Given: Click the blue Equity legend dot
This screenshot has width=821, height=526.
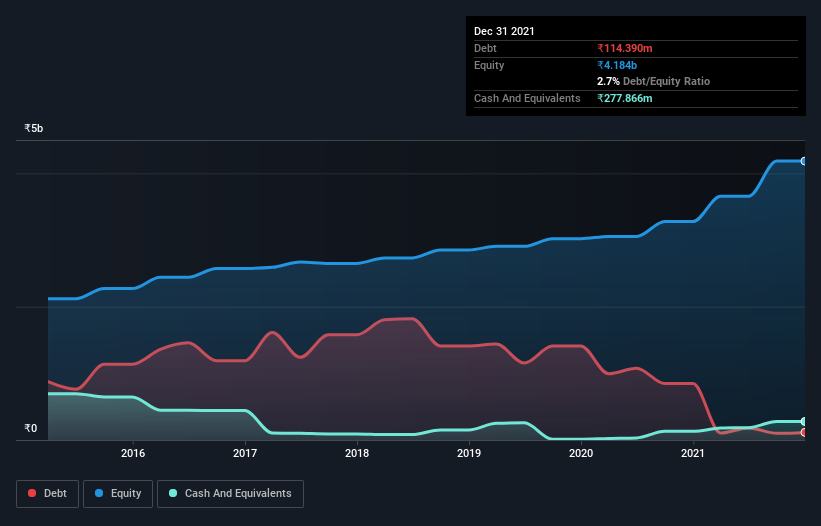Looking at the screenshot, I should [99, 493].
